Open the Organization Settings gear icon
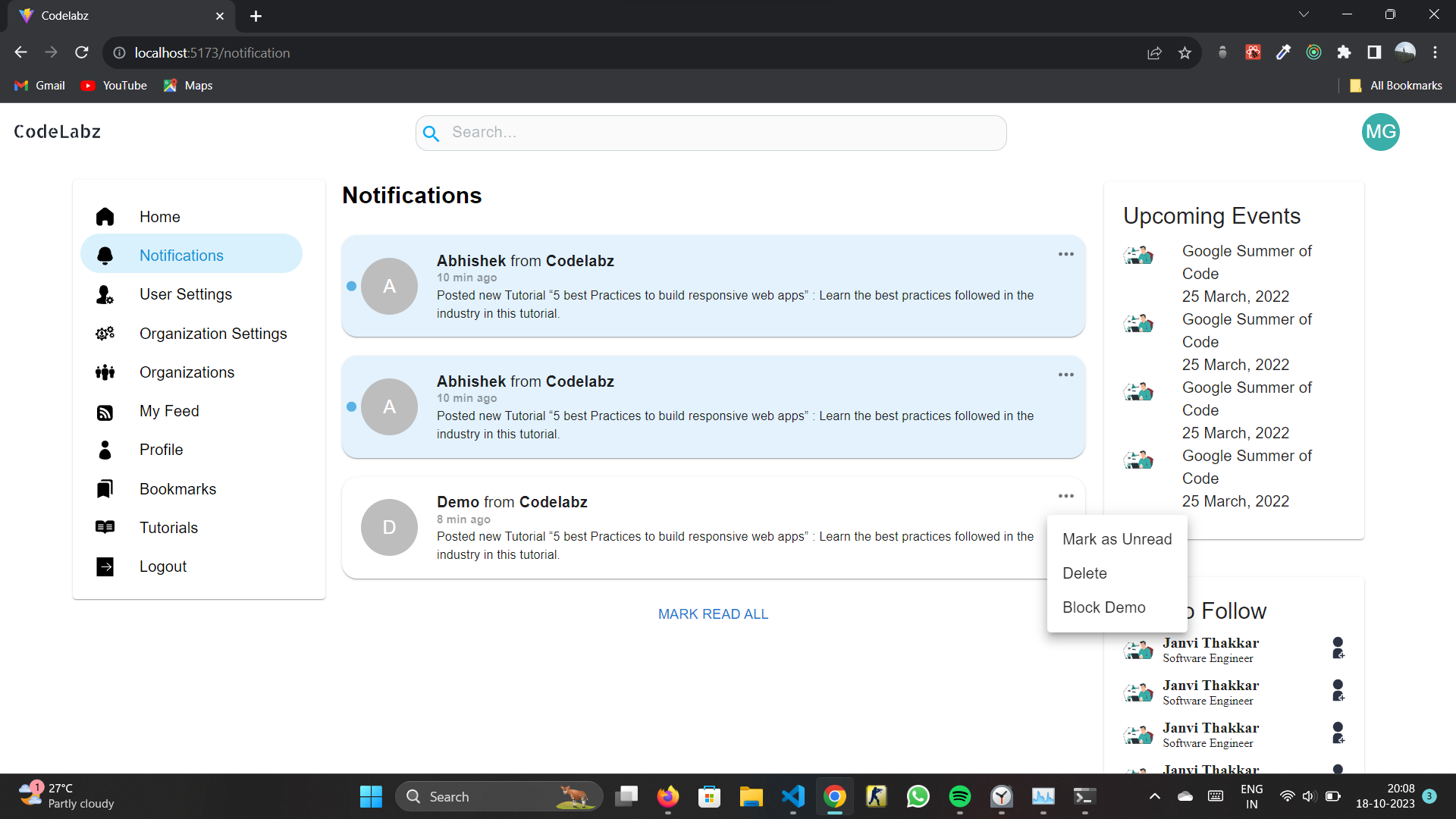The height and width of the screenshot is (819, 1456). tap(105, 334)
